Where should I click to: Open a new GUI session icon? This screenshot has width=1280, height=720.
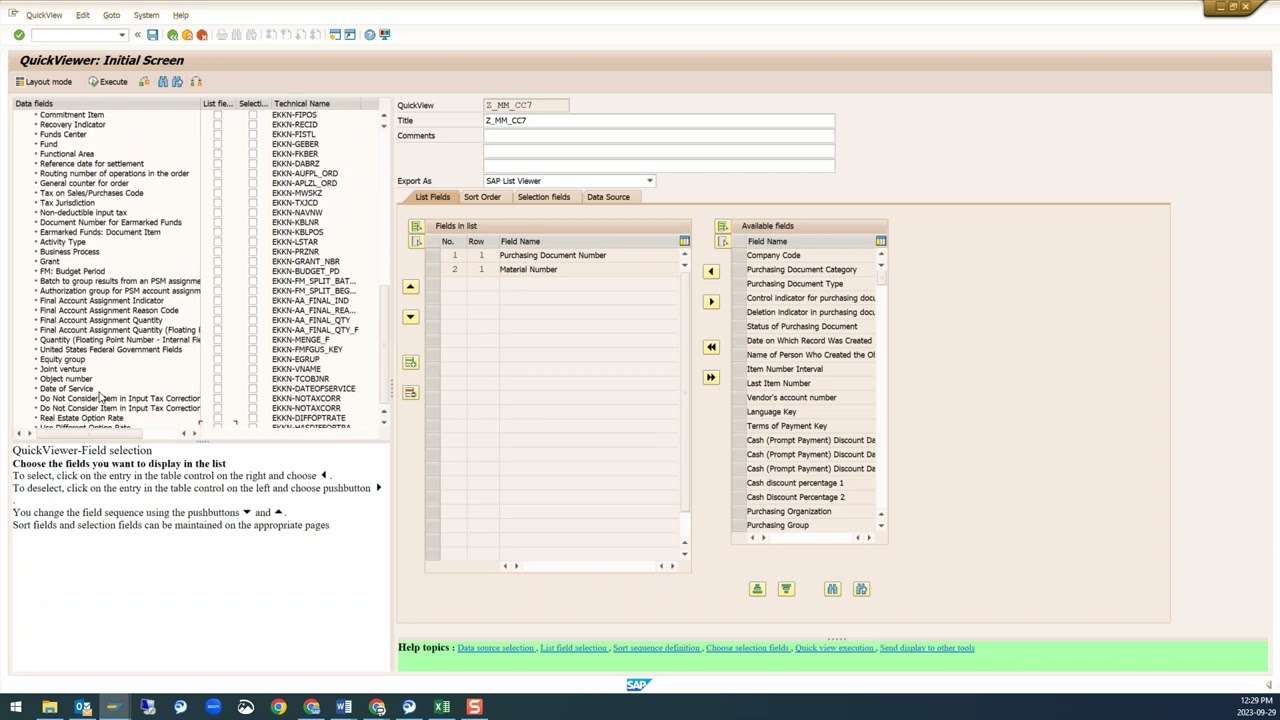click(x=335, y=35)
